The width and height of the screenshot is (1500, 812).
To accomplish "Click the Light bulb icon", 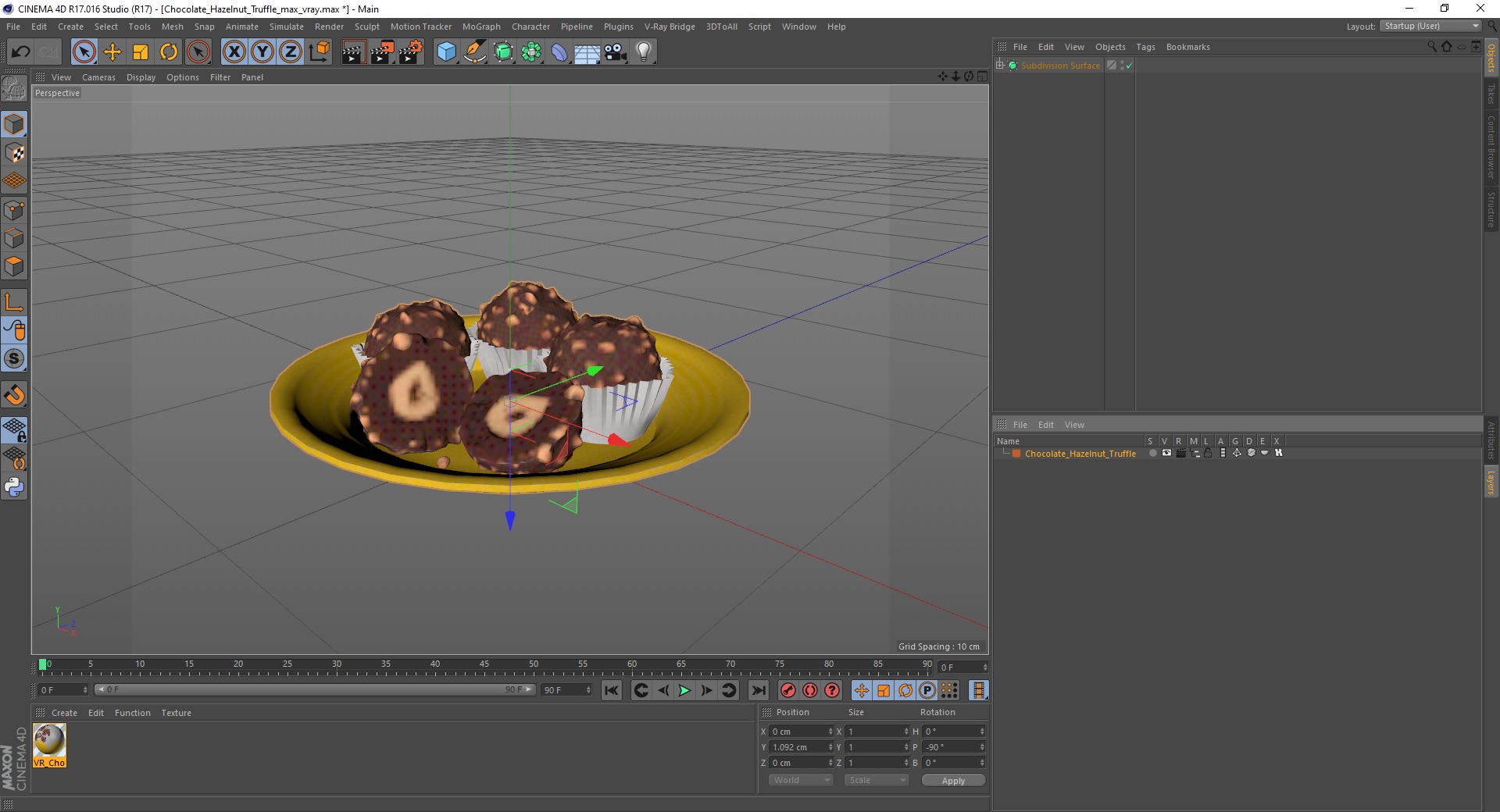I will click(x=644, y=52).
